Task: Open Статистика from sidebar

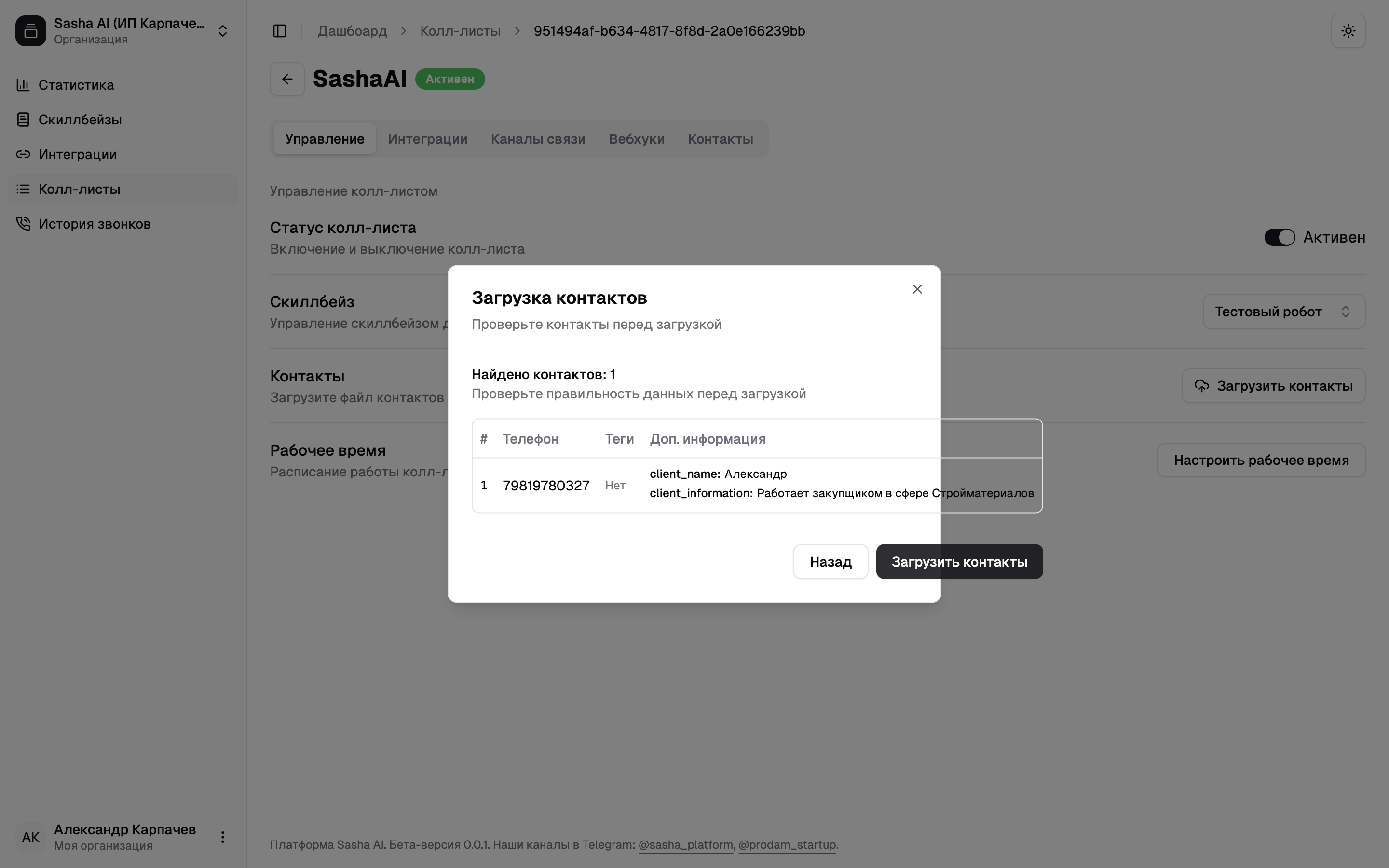Action: [x=76, y=85]
